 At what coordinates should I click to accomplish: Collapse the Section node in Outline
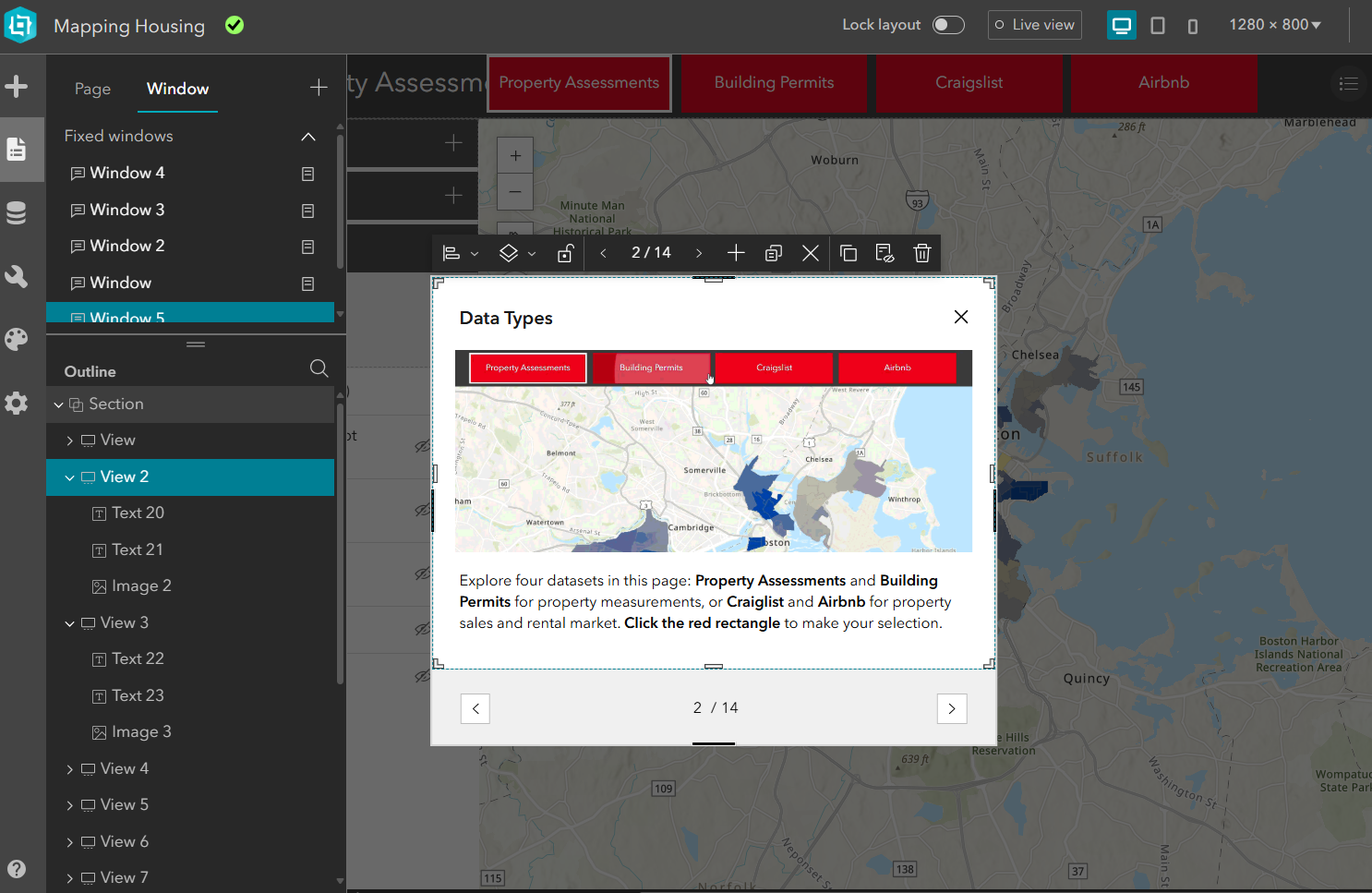59,404
